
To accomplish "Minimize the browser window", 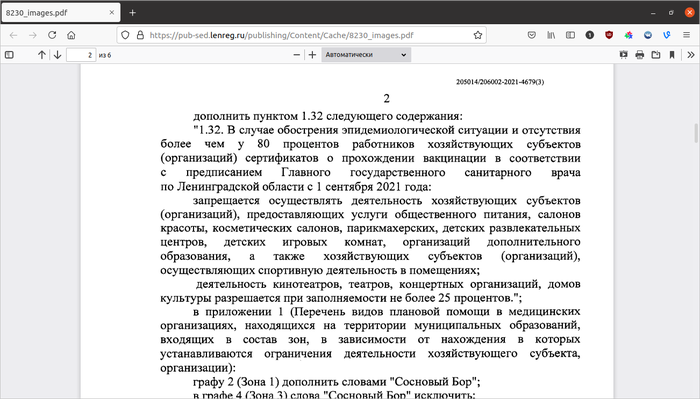I will click(653, 12).
